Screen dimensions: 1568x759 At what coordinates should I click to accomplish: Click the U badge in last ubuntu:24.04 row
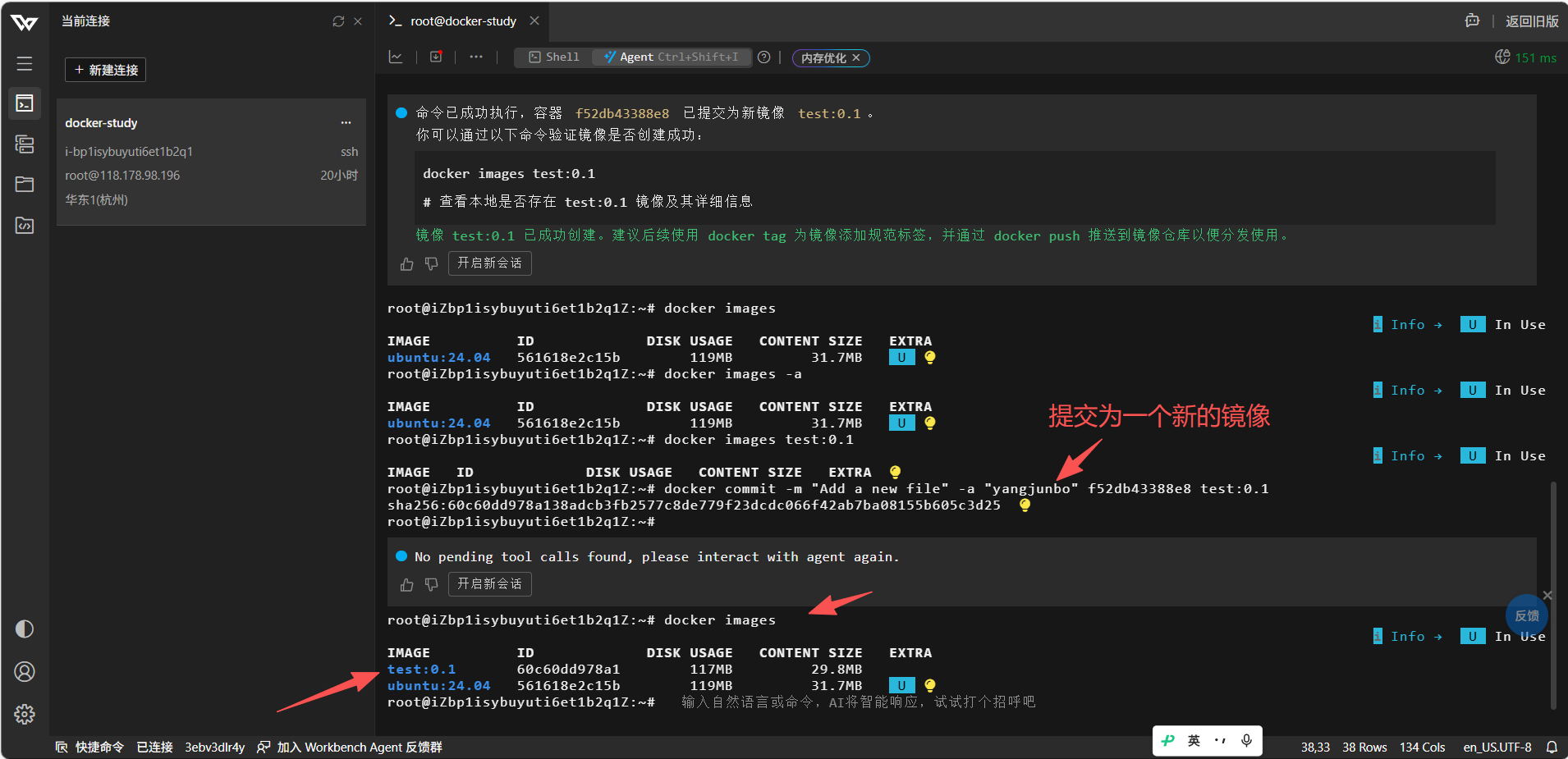tap(901, 686)
